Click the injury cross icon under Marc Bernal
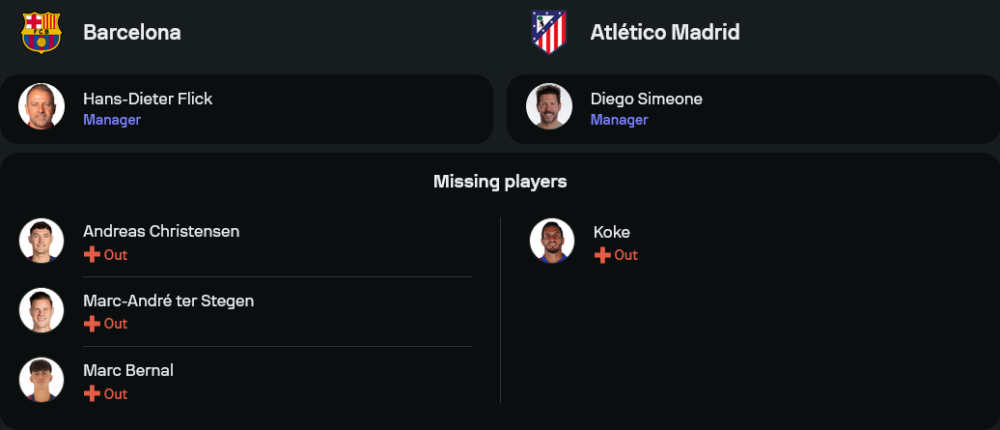Image resolution: width=1000 pixels, height=430 pixels. 92,394
